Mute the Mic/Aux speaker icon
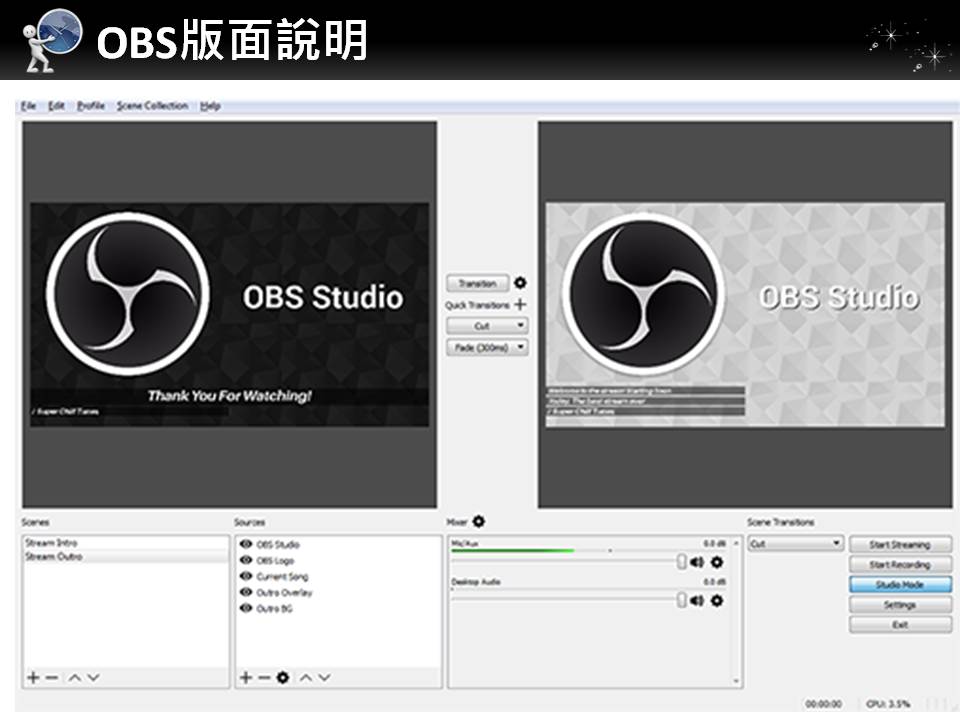Screen dimensions: 960x720 [697, 561]
